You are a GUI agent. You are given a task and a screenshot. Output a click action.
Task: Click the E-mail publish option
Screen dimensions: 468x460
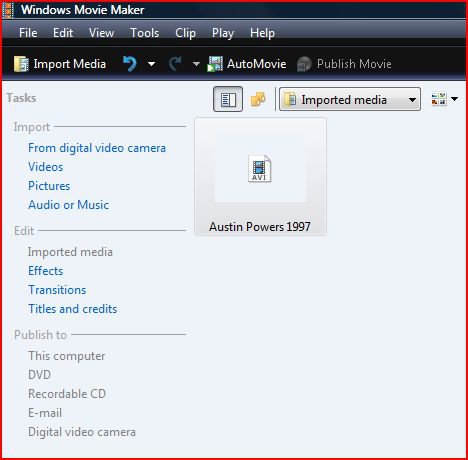(45, 413)
